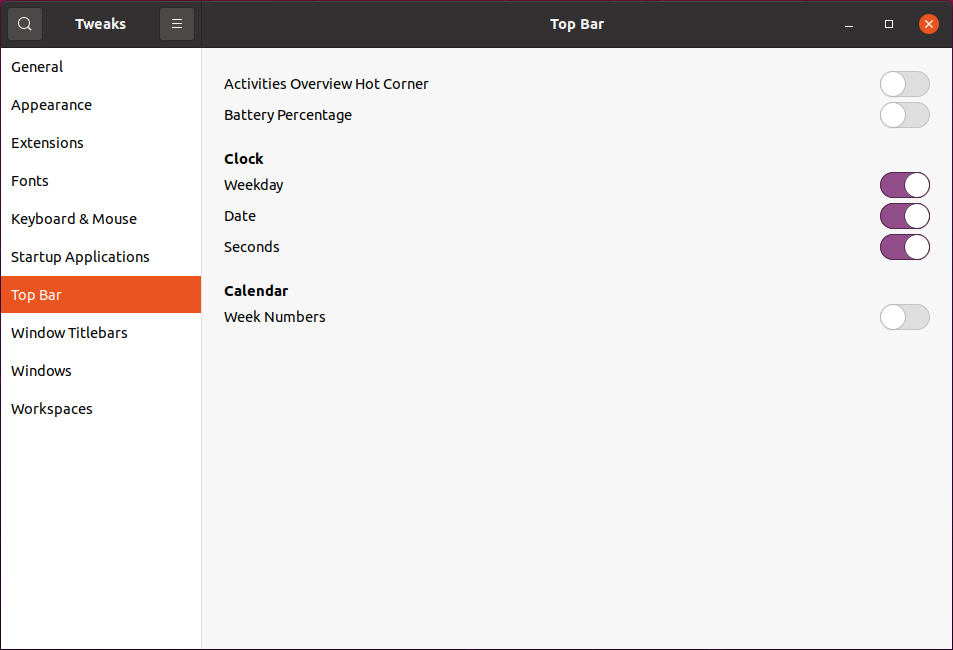
Task: Click the Date label under Clock
Action: pos(239,216)
